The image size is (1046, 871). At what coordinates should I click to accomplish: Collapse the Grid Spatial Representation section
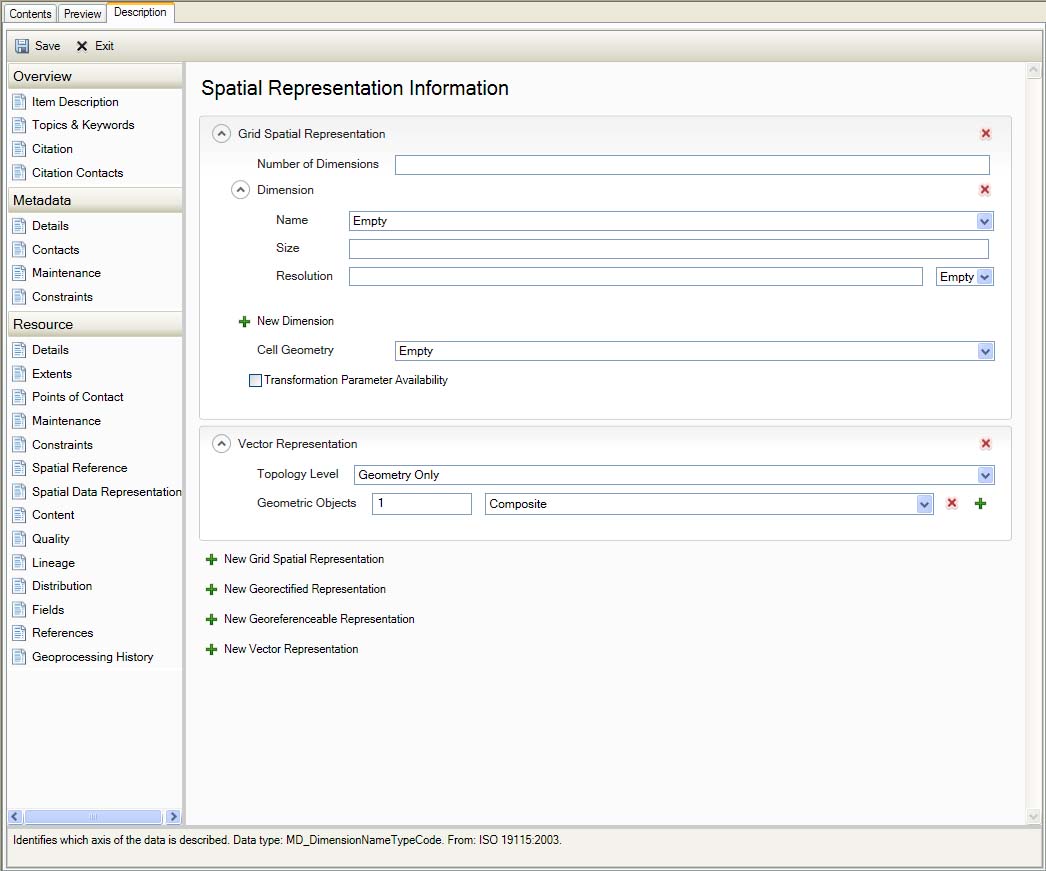(219, 132)
